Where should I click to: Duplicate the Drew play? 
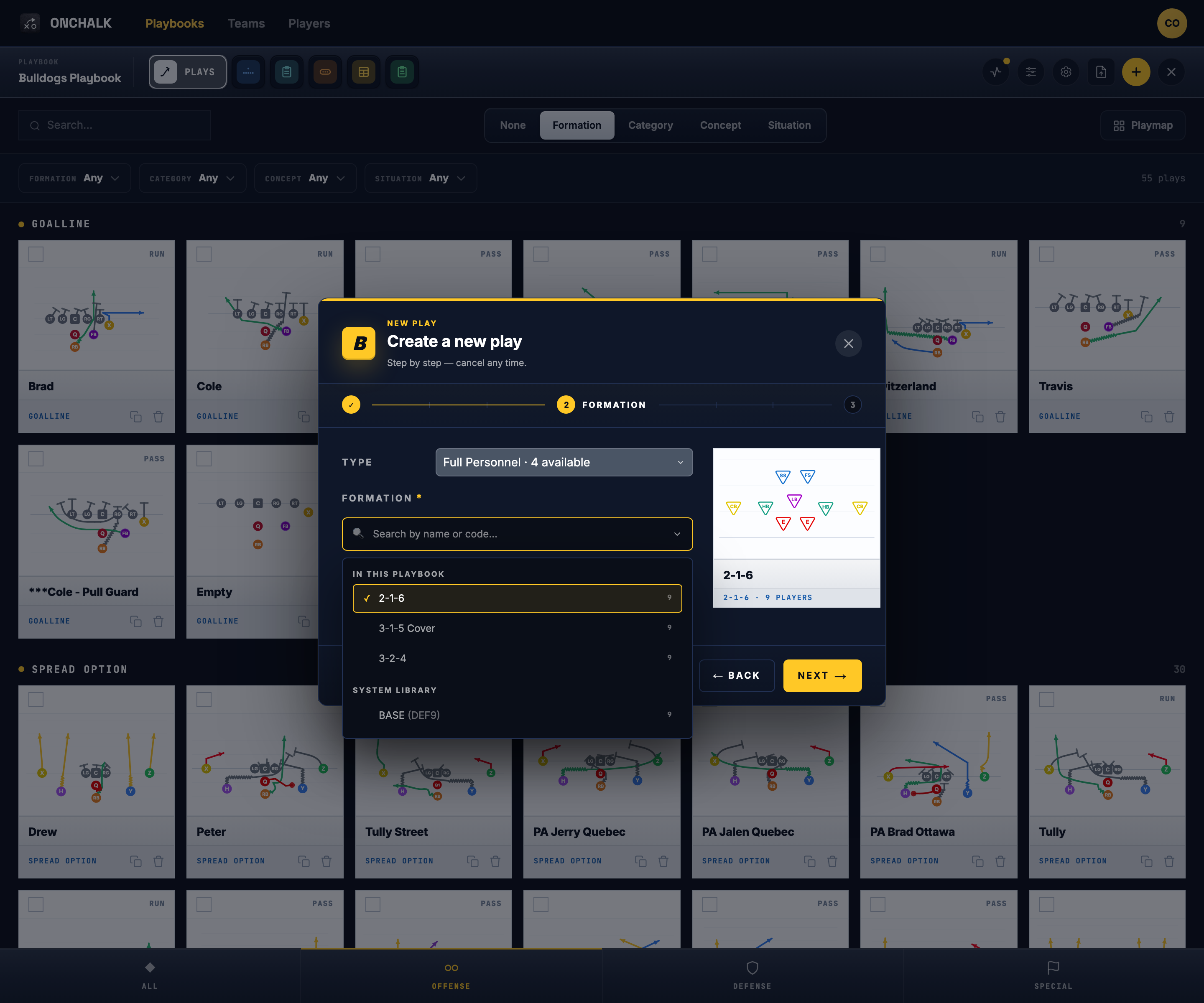coord(136,861)
